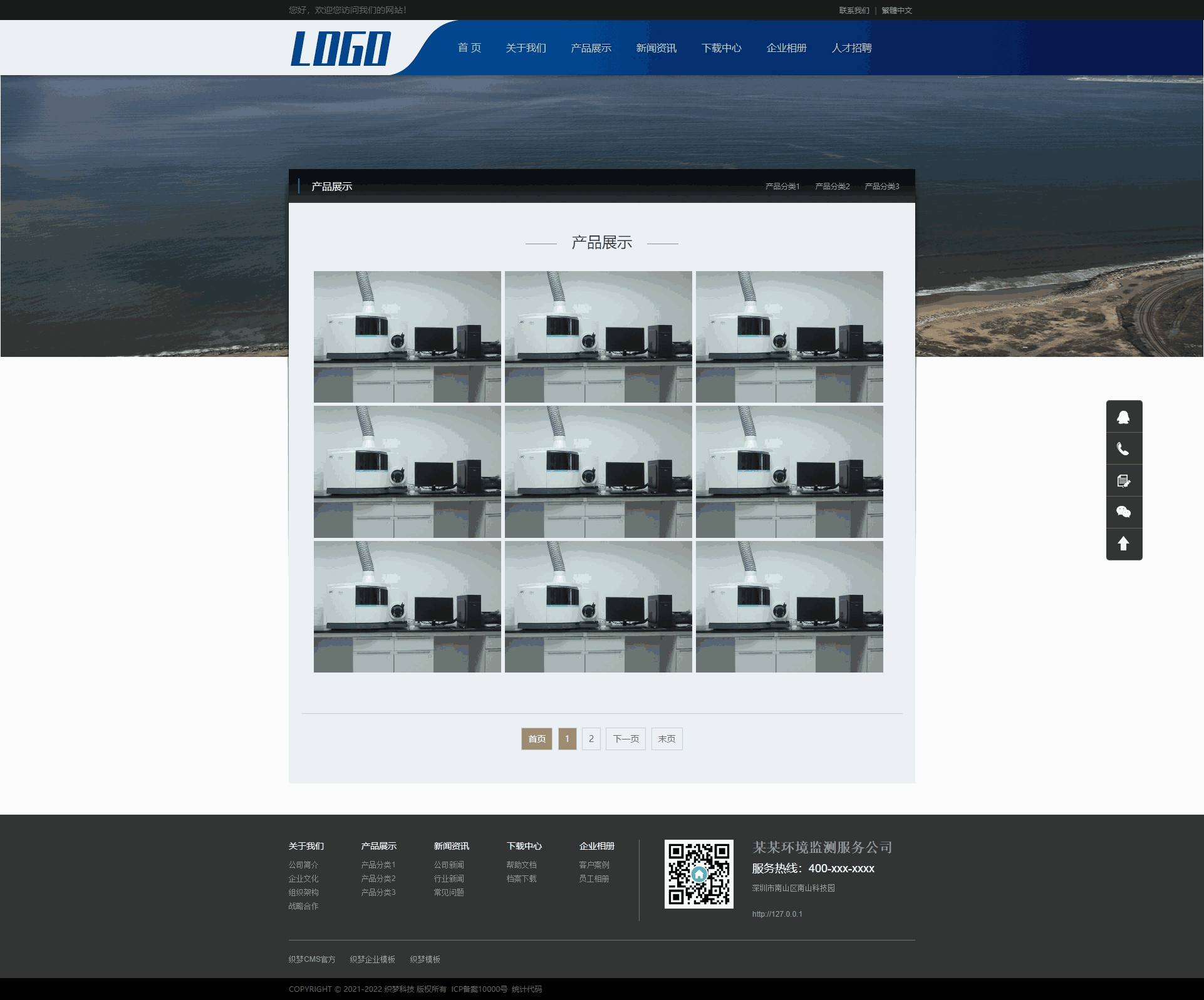
Task: Select 新闻资讯 in the top navigation
Action: 656,48
